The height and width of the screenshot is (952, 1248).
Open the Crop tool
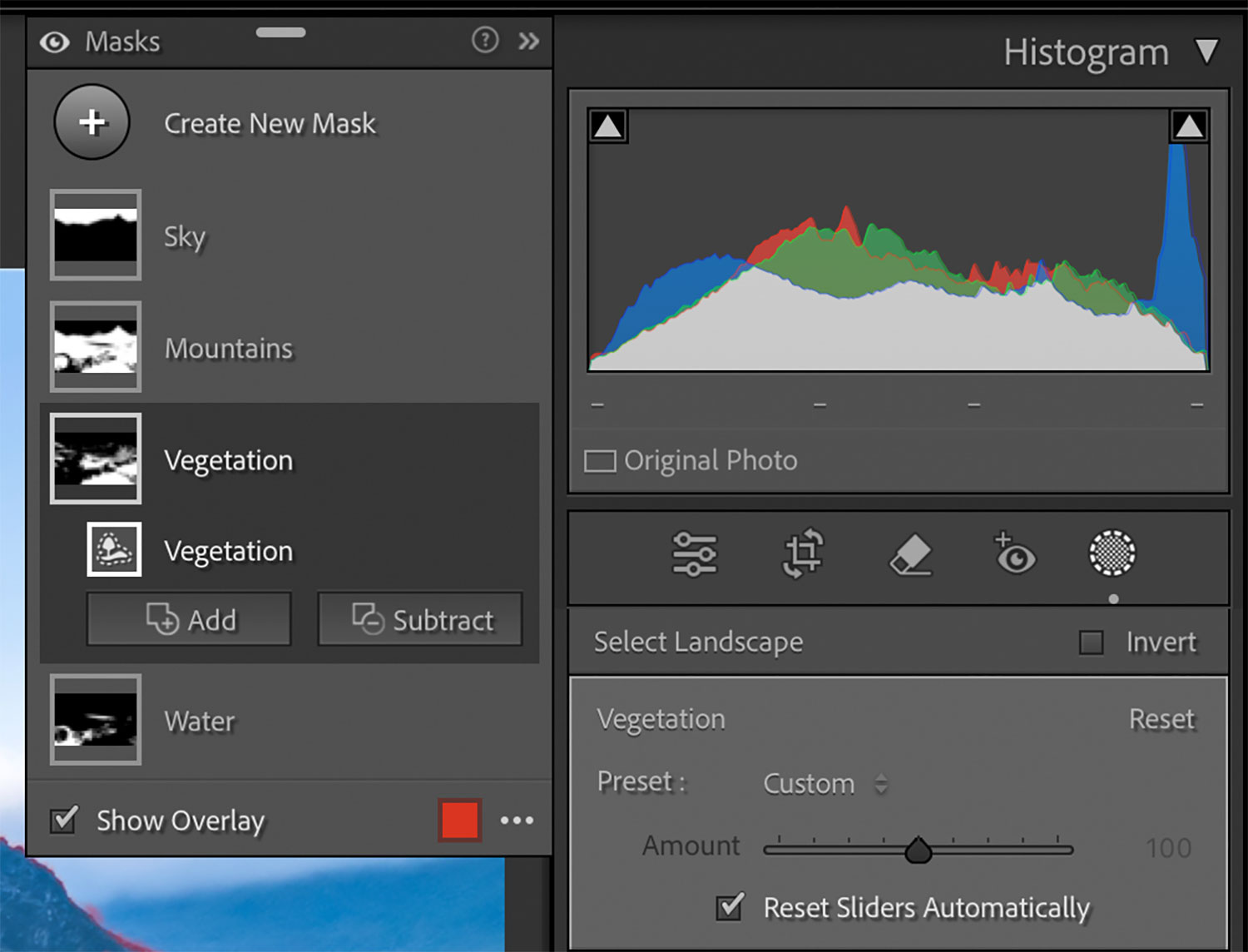[801, 554]
